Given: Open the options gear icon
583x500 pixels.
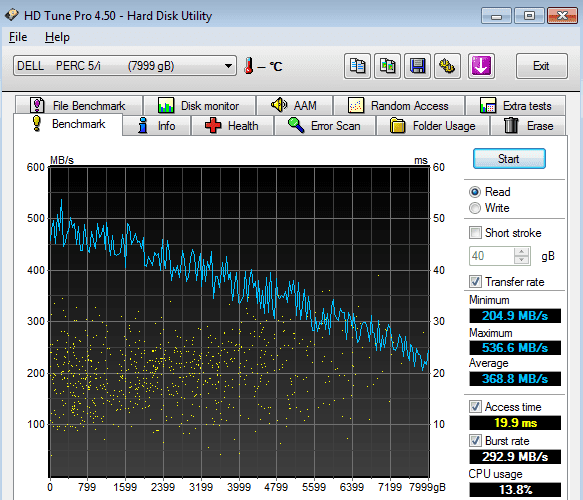Looking at the screenshot, I should click(448, 66).
